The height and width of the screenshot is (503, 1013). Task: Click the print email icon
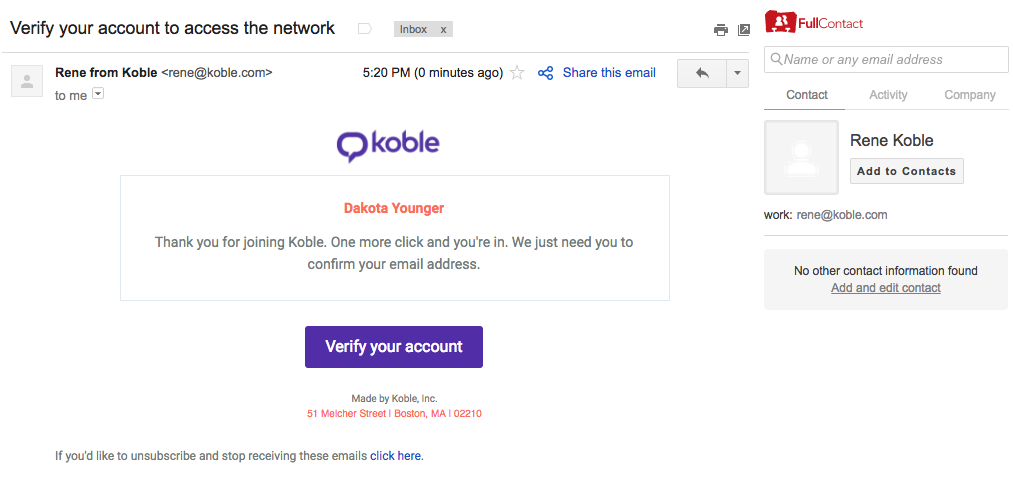pos(720,30)
